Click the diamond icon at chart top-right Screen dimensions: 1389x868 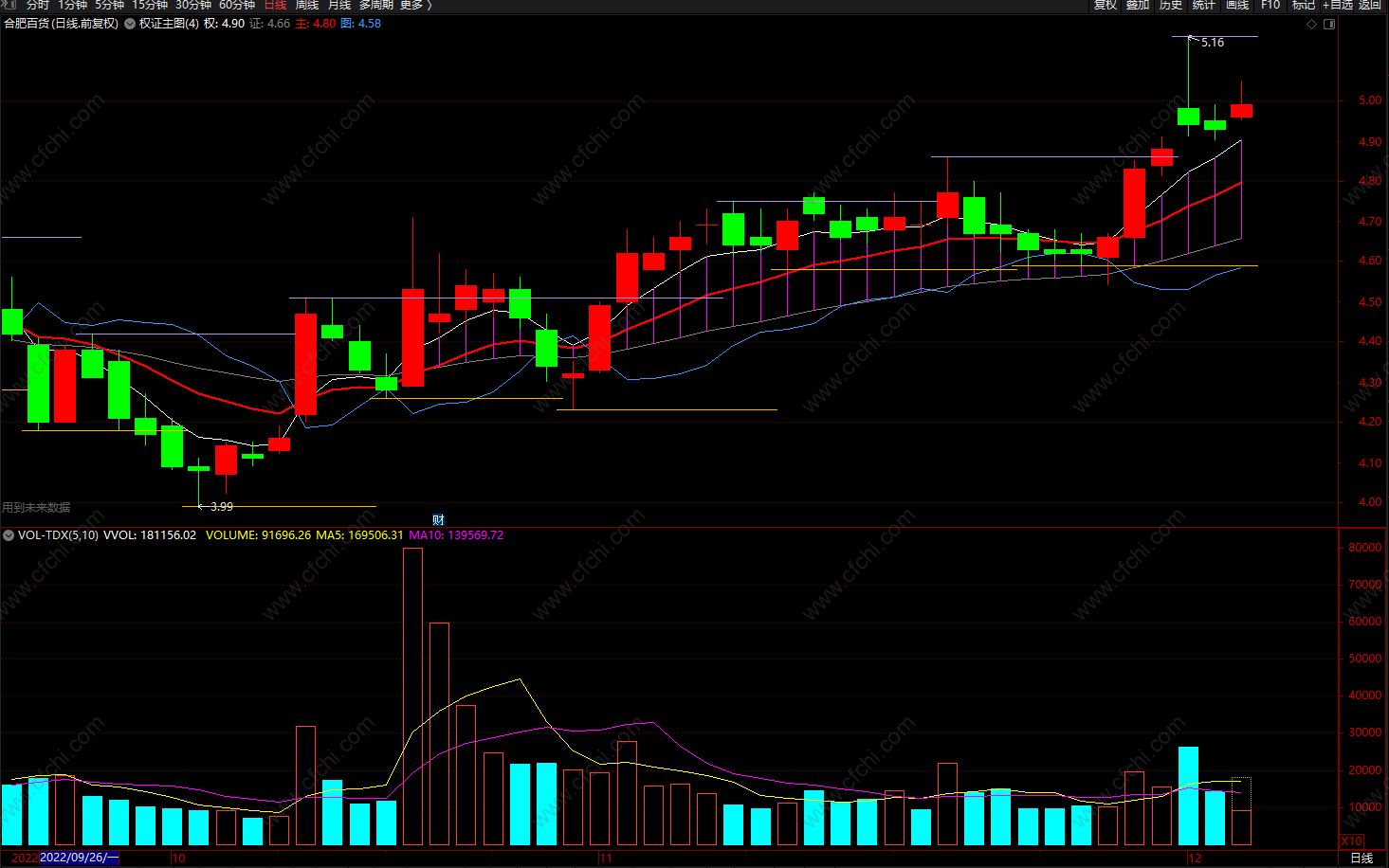tap(1312, 24)
